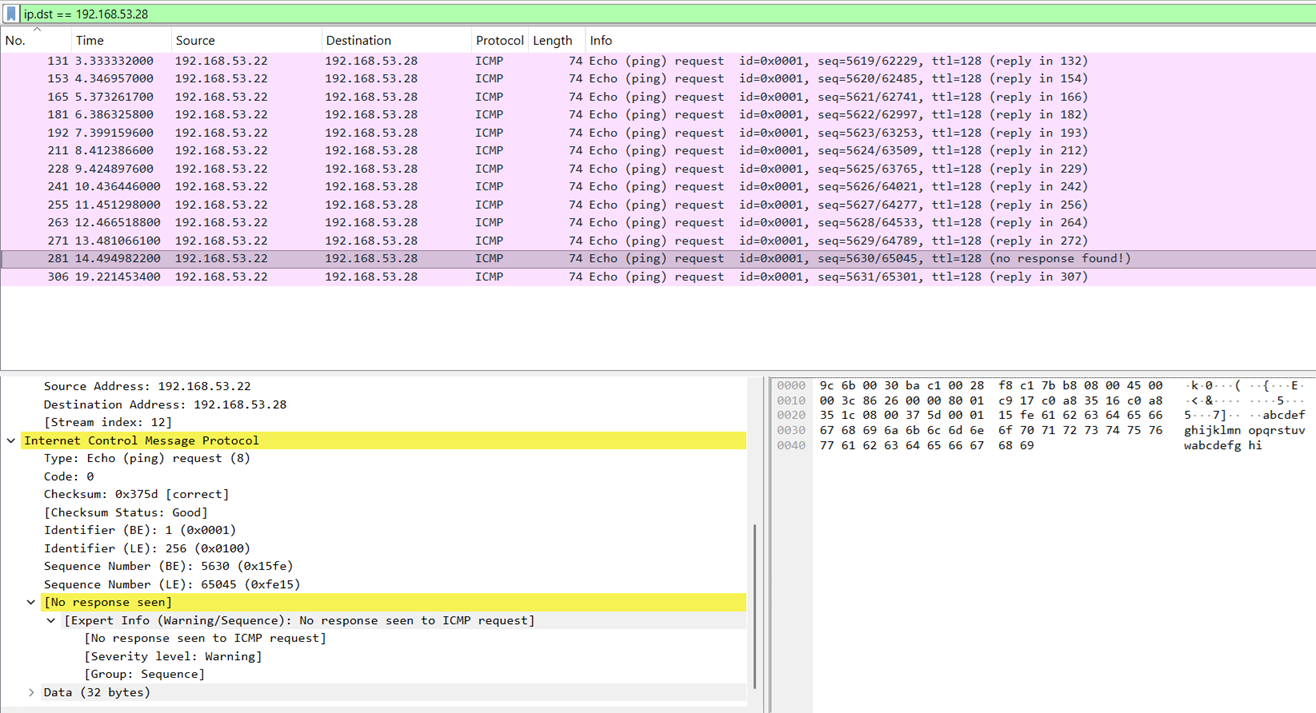1316x713 pixels.
Task: Select the Severity level: Warning line
Action: [173, 657]
